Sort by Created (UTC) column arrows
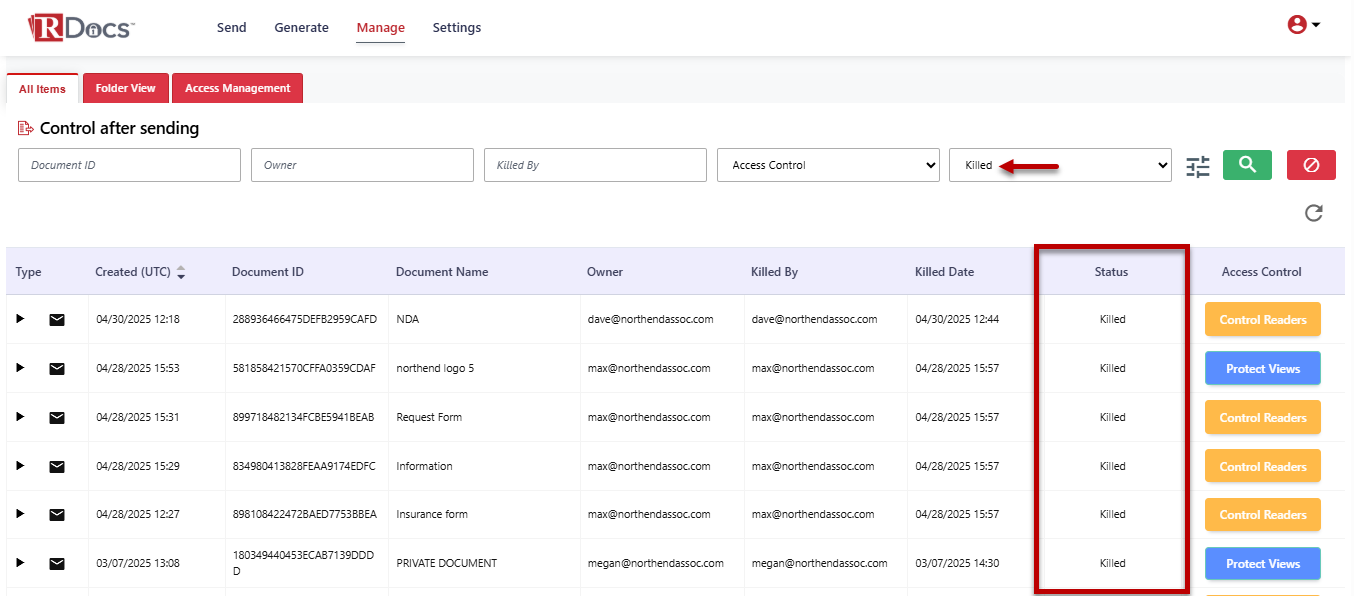The image size is (1354, 596). [x=181, y=272]
